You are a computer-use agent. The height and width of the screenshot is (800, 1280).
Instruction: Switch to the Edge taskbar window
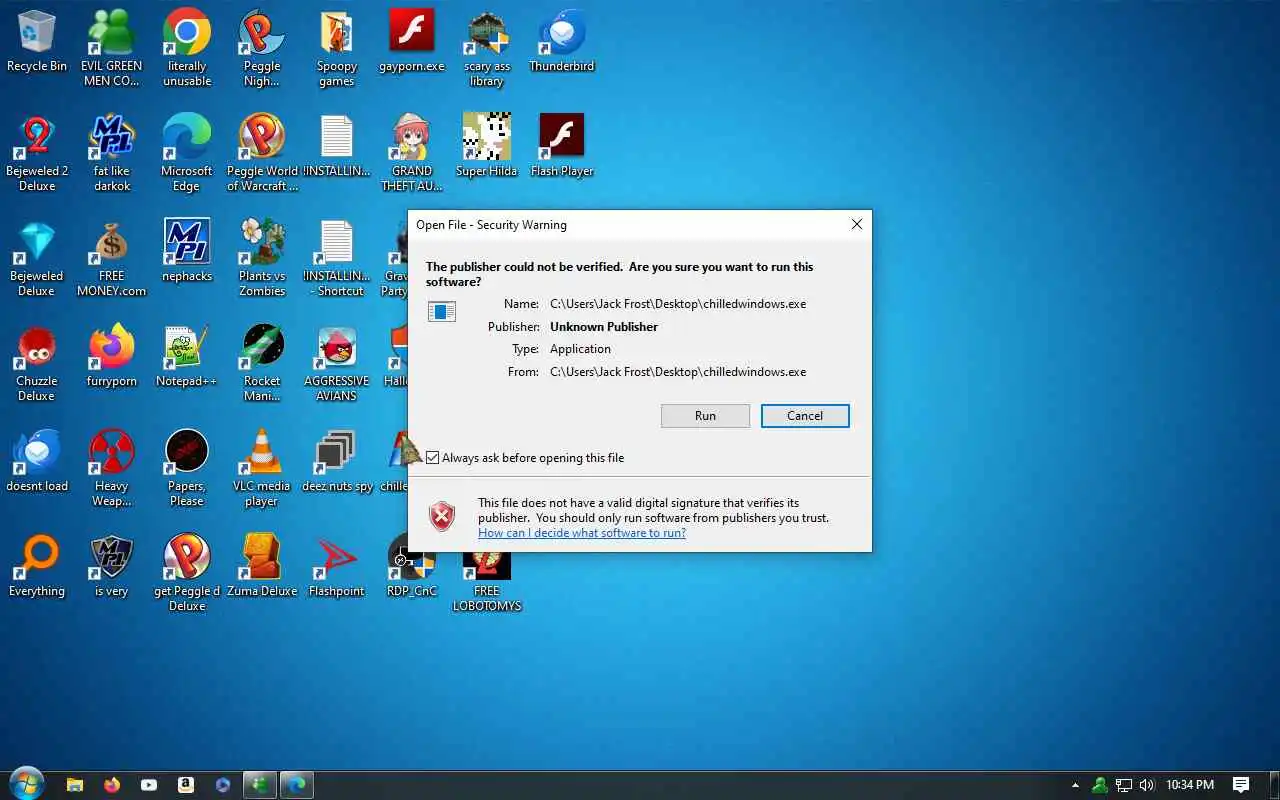coord(298,785)
